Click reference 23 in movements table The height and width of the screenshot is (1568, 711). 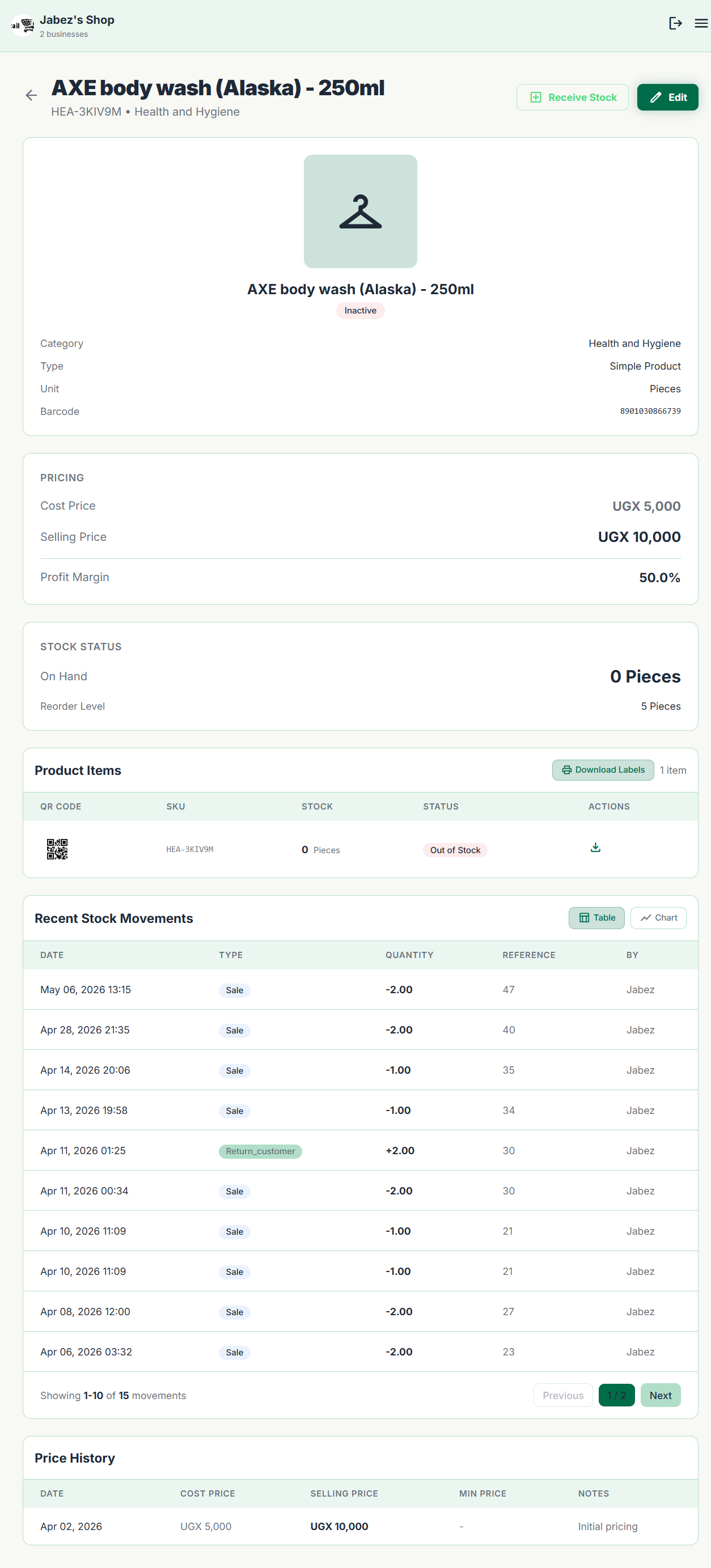(508, 1351)
